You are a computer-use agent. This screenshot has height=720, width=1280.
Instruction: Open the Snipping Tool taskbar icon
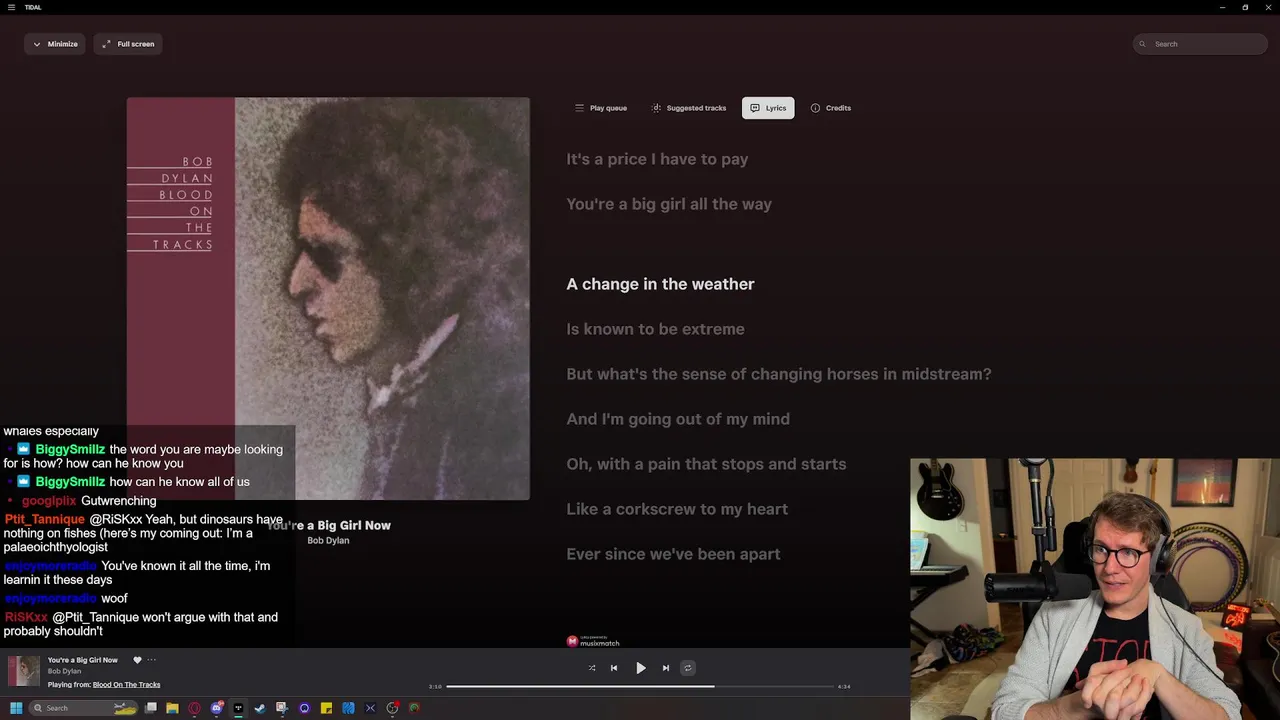click(x=282, y=708)
